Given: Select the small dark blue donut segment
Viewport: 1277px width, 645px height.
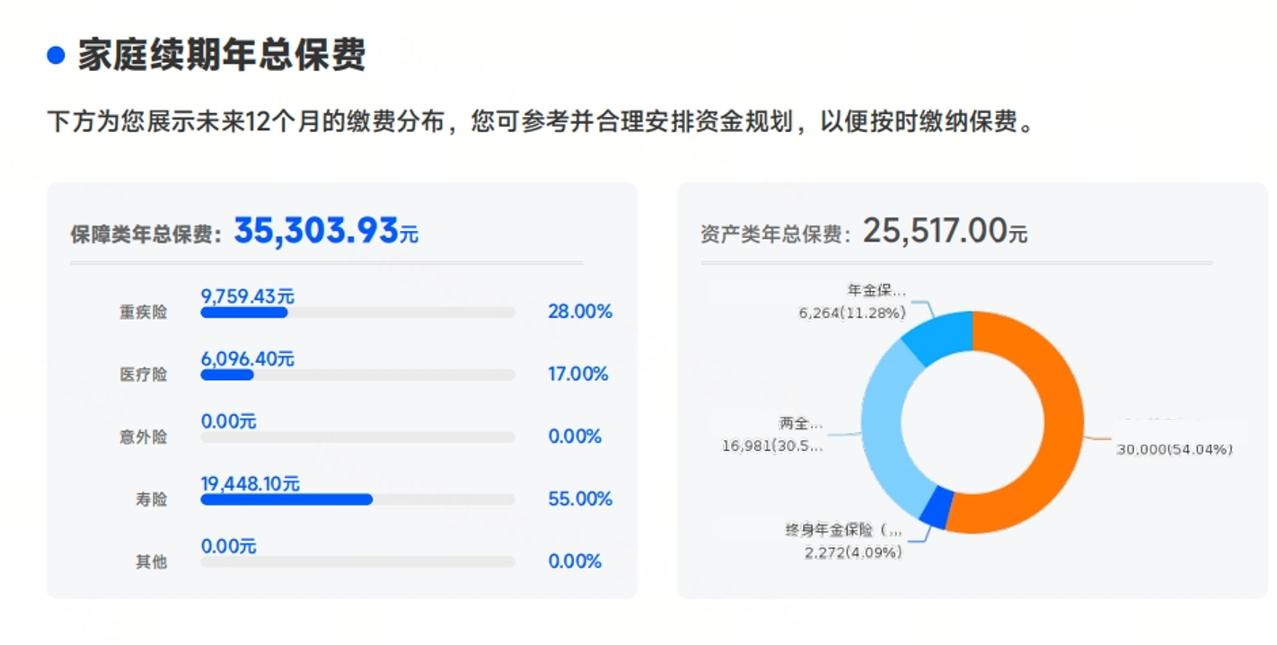Looking at the screenshot, I should click(x=937, y=508).
